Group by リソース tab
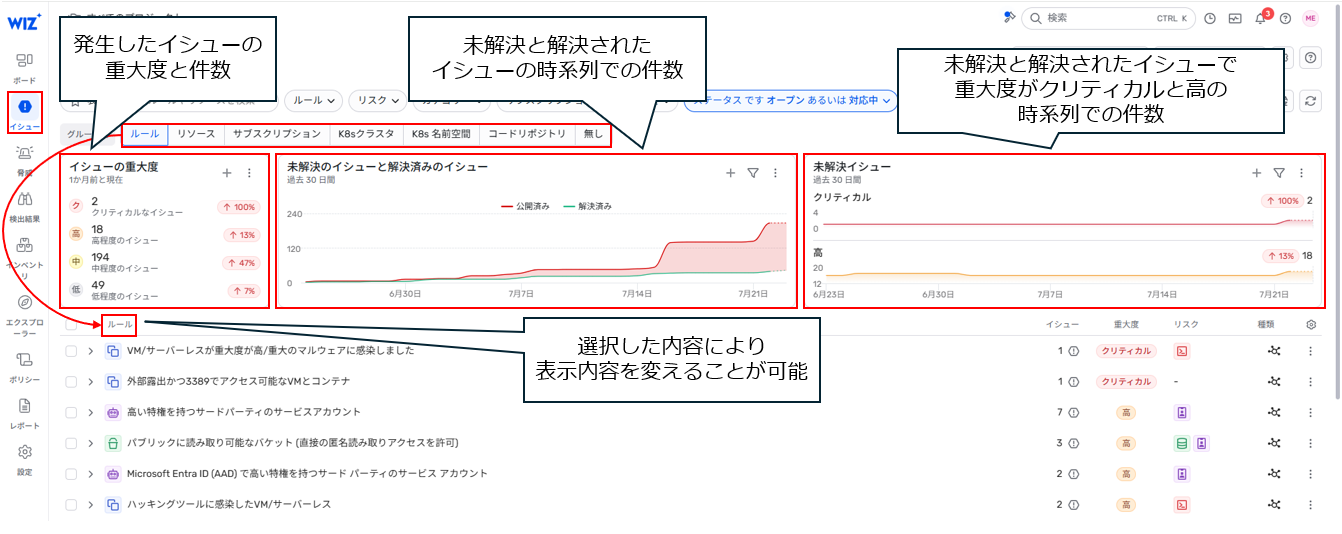This screenshot has width=1342, height=534. tap(196, 134)
